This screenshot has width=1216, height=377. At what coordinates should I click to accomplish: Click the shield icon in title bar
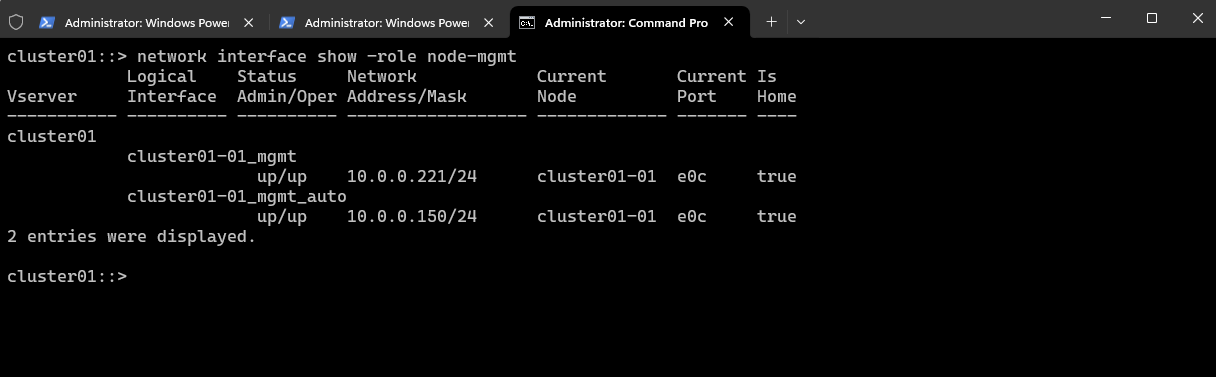(x=16, y=21)
